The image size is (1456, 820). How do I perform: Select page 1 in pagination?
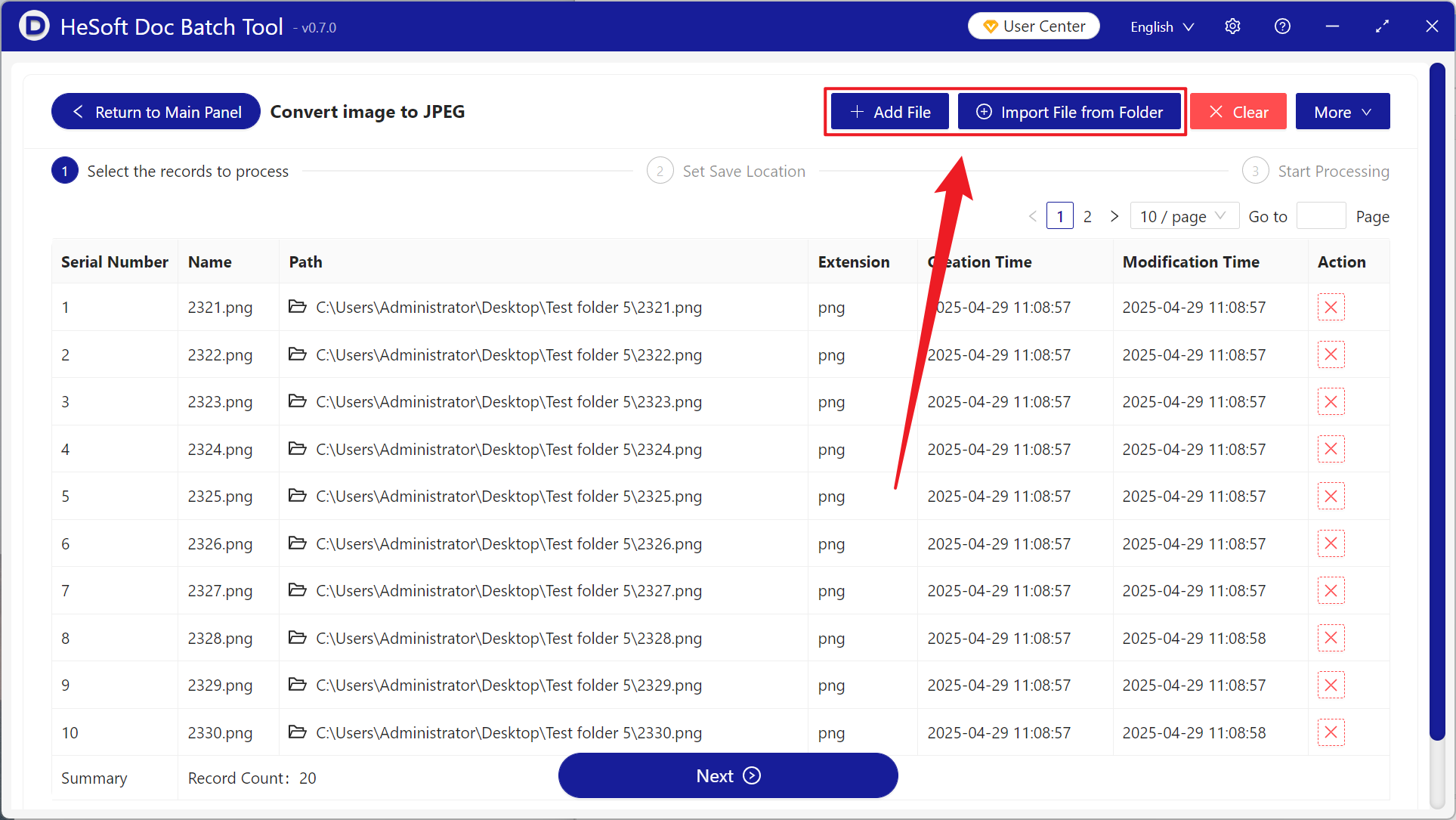pos(1059,216)
